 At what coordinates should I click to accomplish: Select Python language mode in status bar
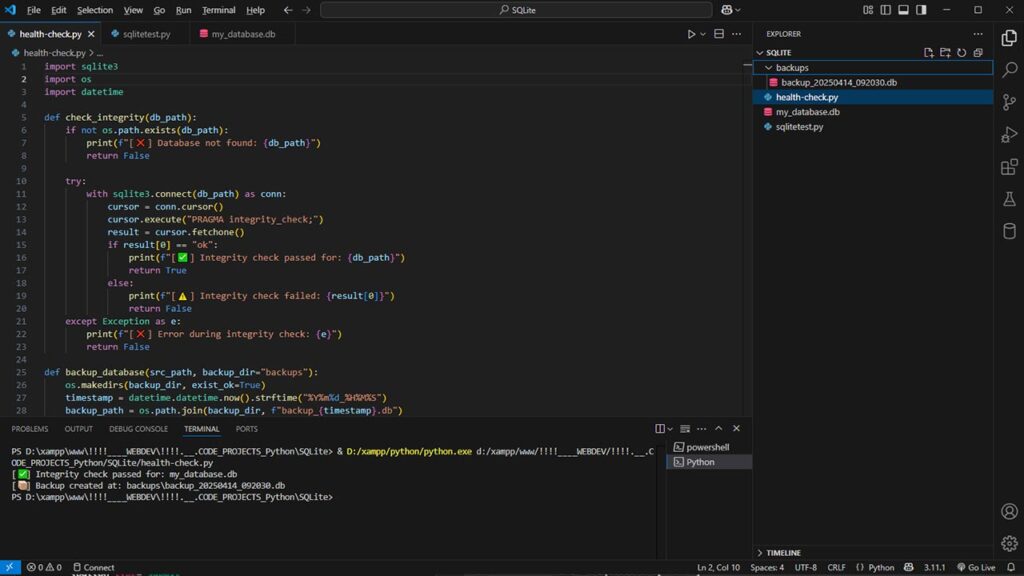[881, 568]
